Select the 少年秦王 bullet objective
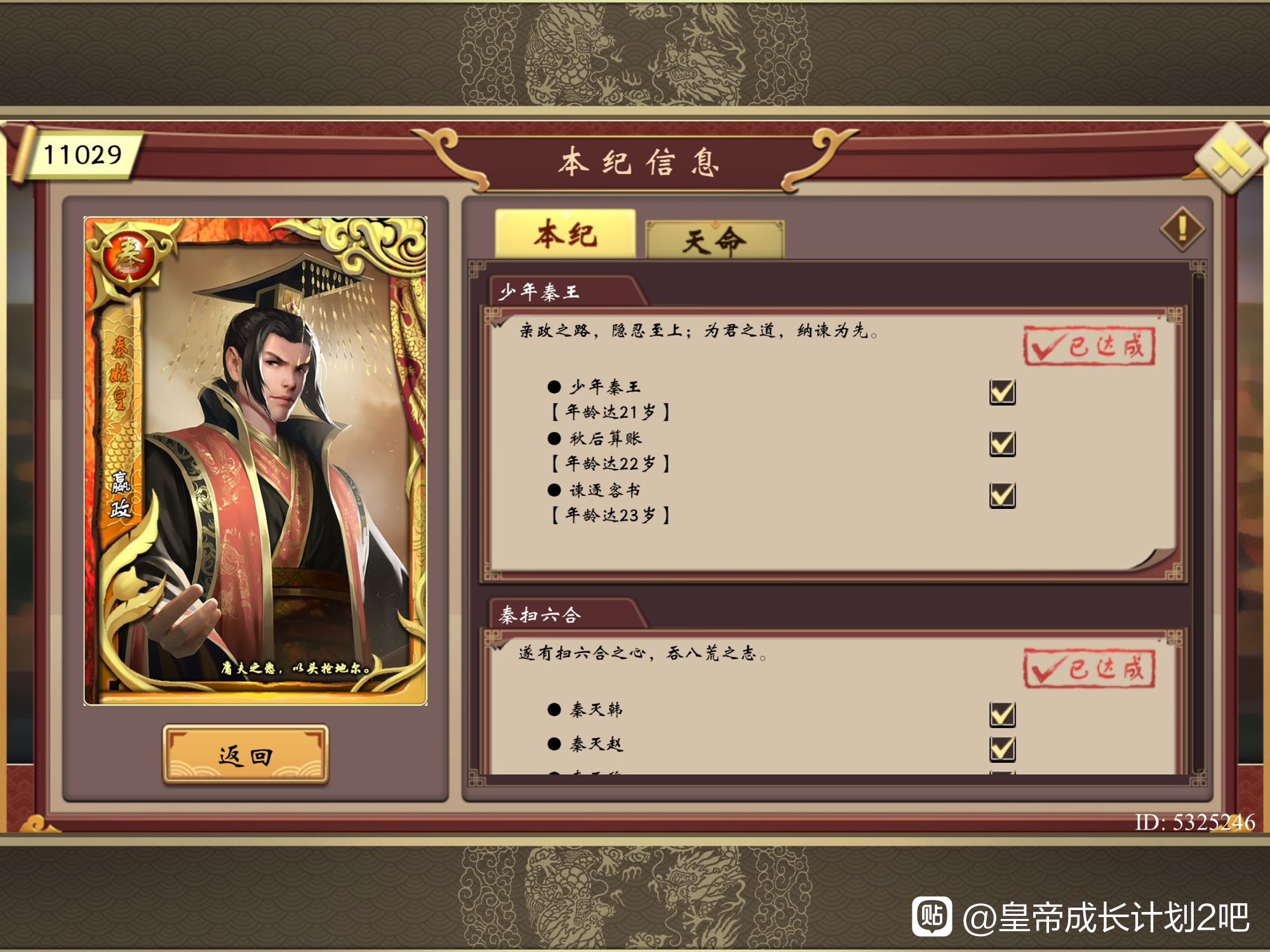1270x952 pixels. 594,387
